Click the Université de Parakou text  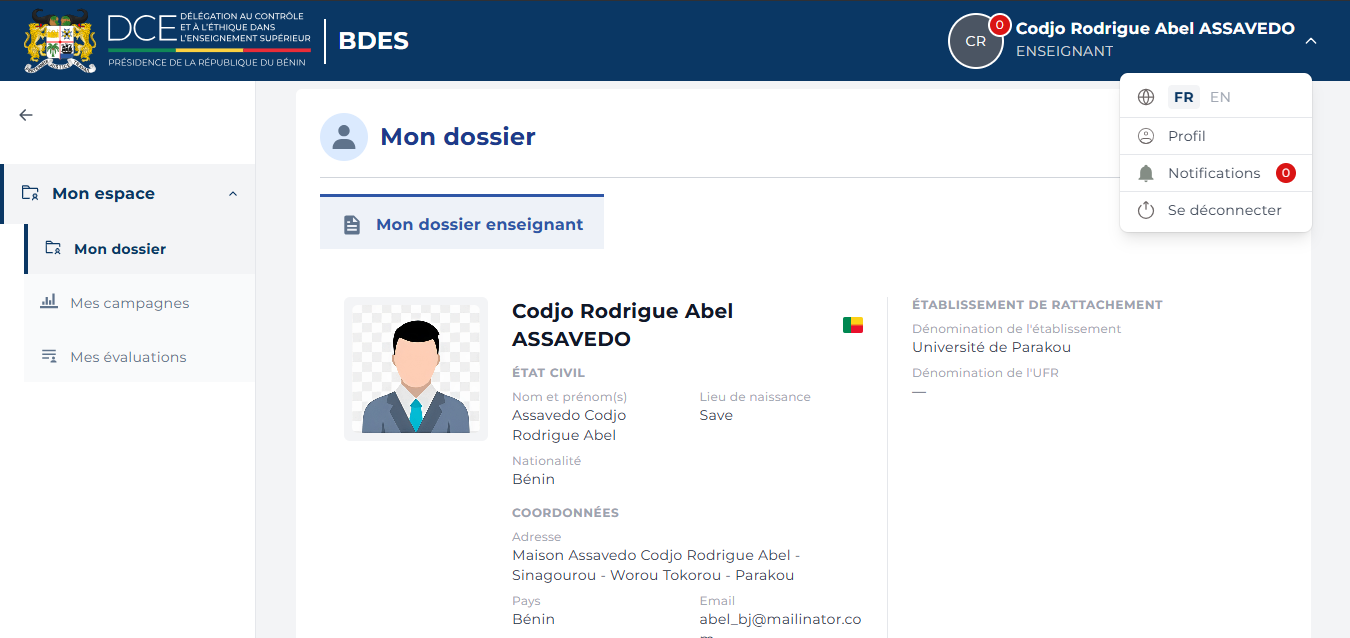coord(991,347)
